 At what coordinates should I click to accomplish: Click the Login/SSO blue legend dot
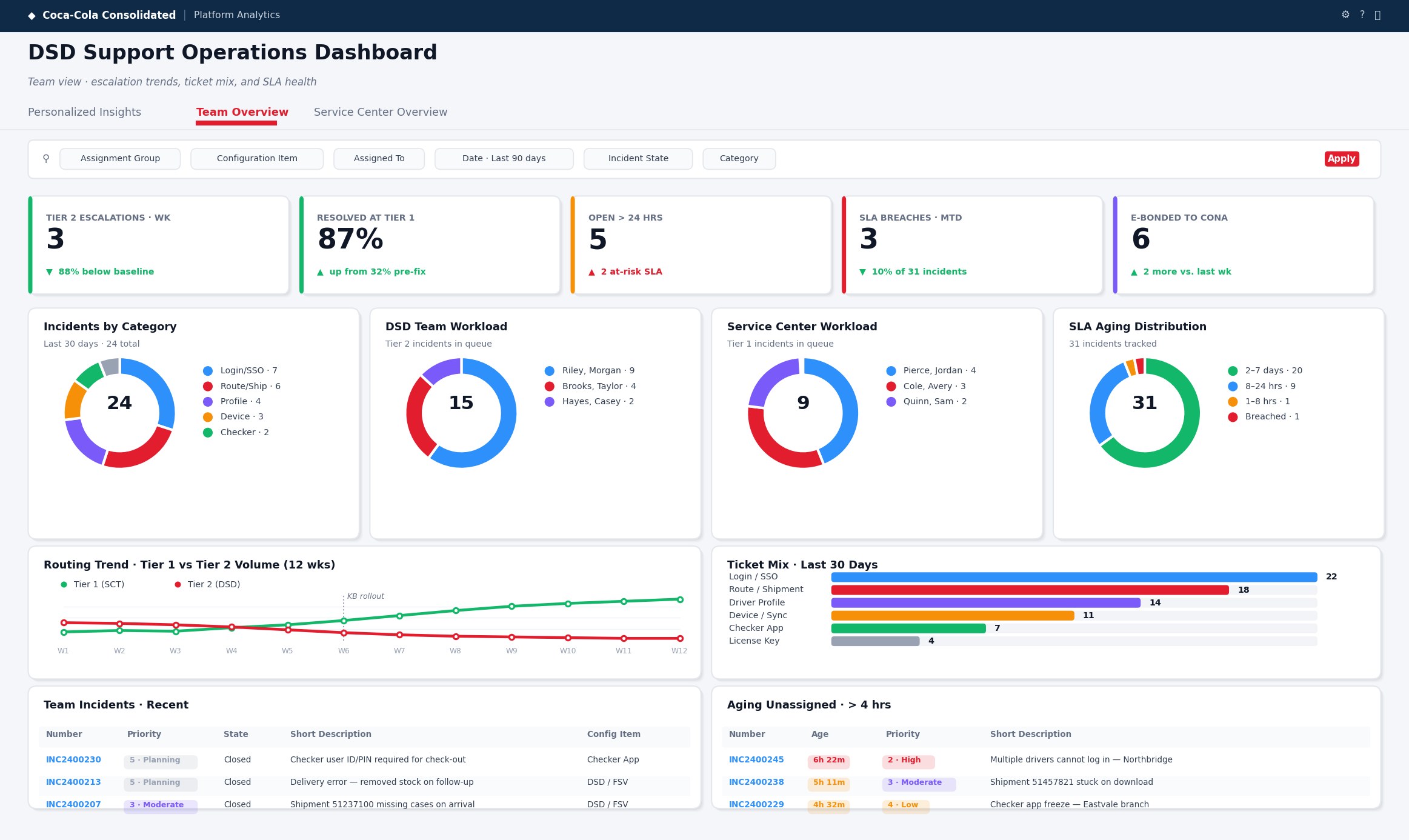coord(208,371)
